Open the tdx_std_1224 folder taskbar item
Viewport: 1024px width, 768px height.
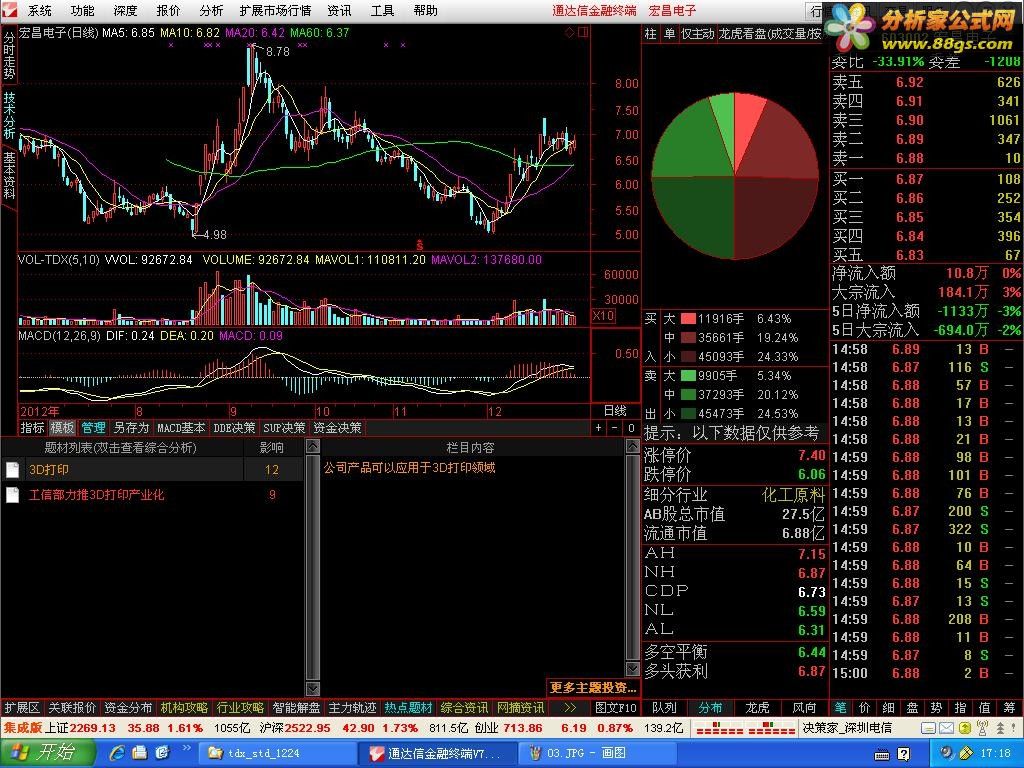(x=277, y=753)
